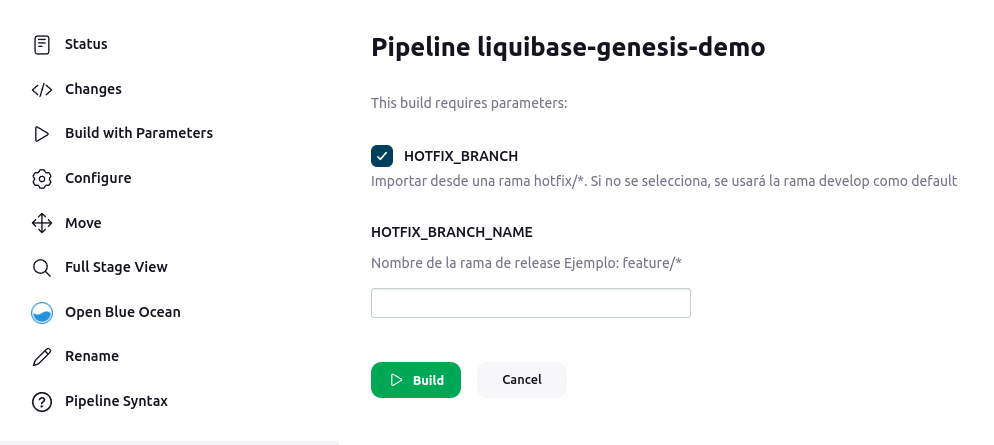Click the Build with Parameters play icon

point(42,134)
